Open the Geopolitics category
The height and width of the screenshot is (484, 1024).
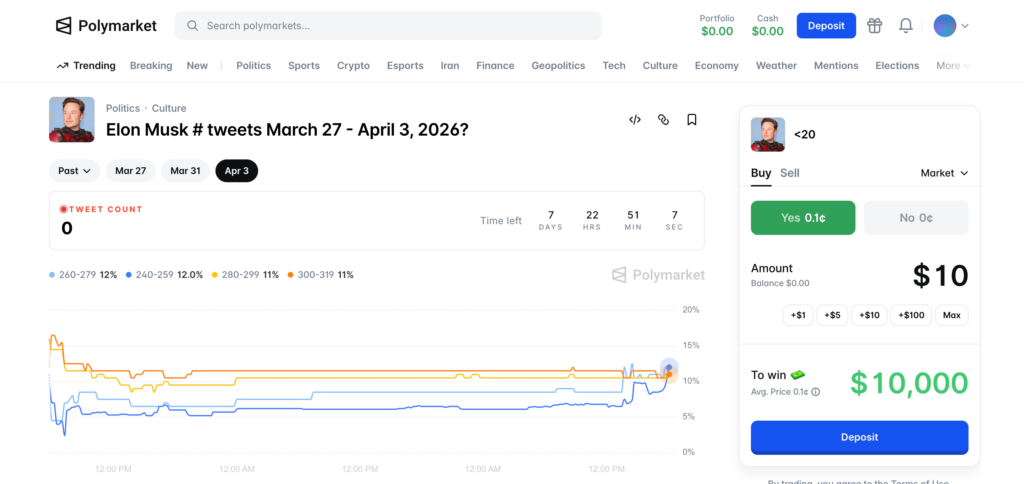click(x=558, y=65)
